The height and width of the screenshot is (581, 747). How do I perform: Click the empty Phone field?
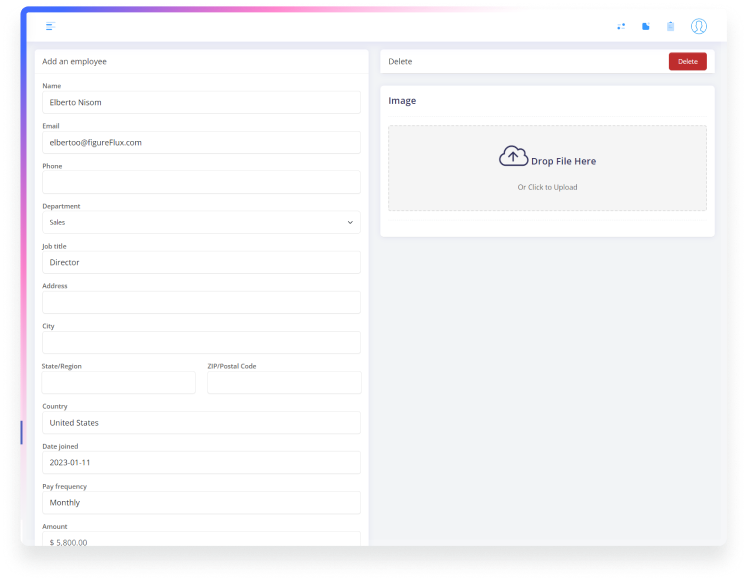click(x=201, y=182)
